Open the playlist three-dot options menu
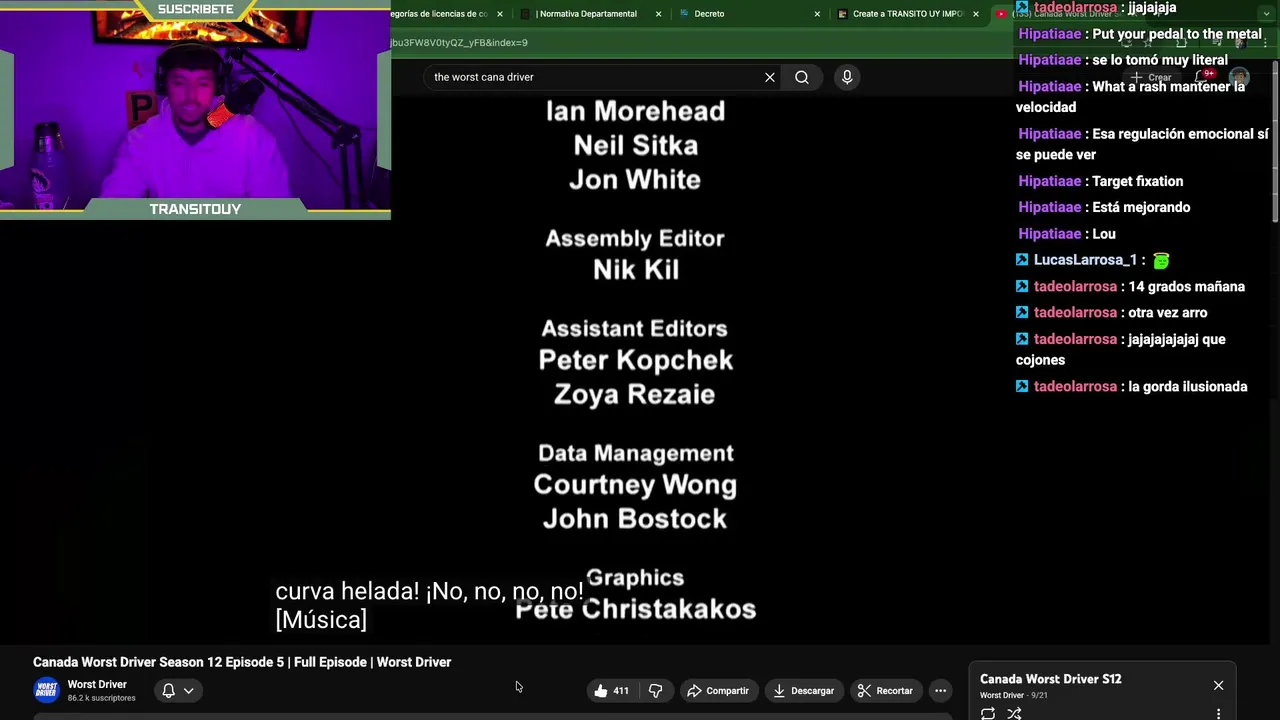Screen dimensions: 1280x720 pyautogui.click(x=1218, y=713)
